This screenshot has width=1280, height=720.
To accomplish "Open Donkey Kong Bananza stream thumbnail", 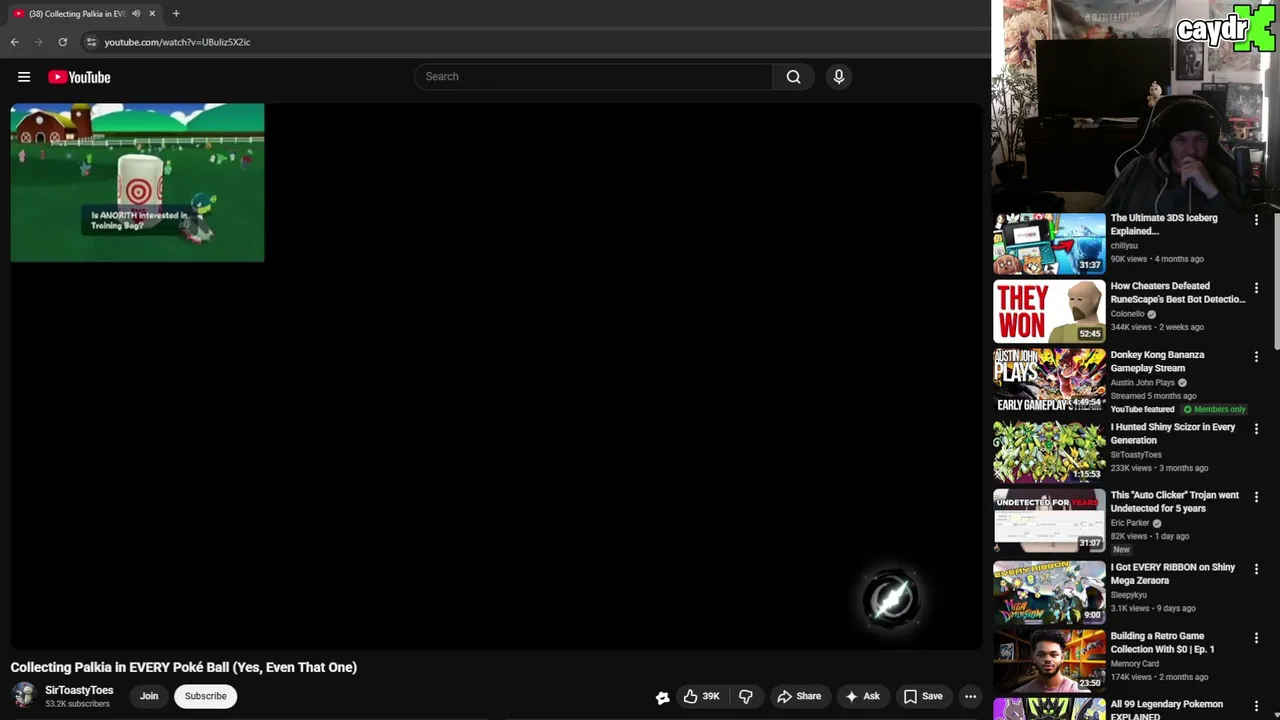I will coord(1049,380).
